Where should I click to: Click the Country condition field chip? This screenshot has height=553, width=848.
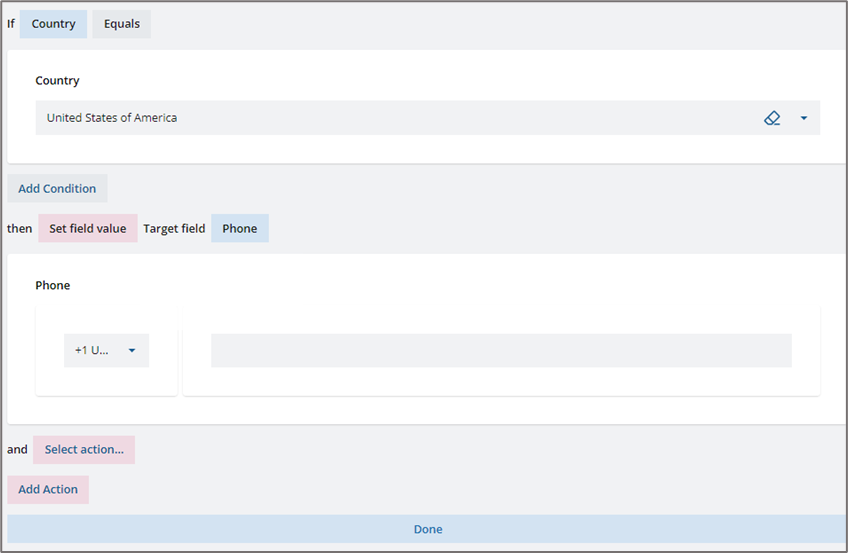pos(53,24)
